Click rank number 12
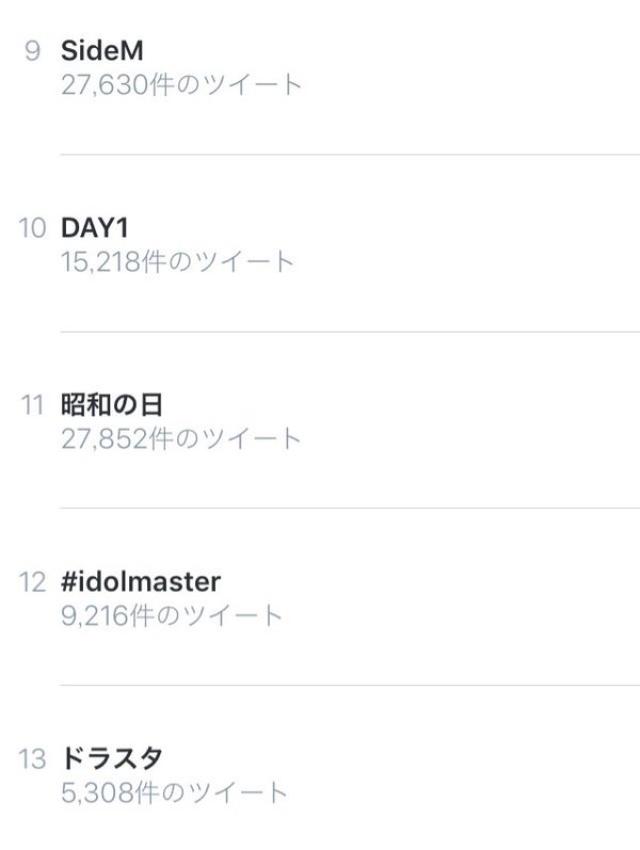 [x=32, y=582]
